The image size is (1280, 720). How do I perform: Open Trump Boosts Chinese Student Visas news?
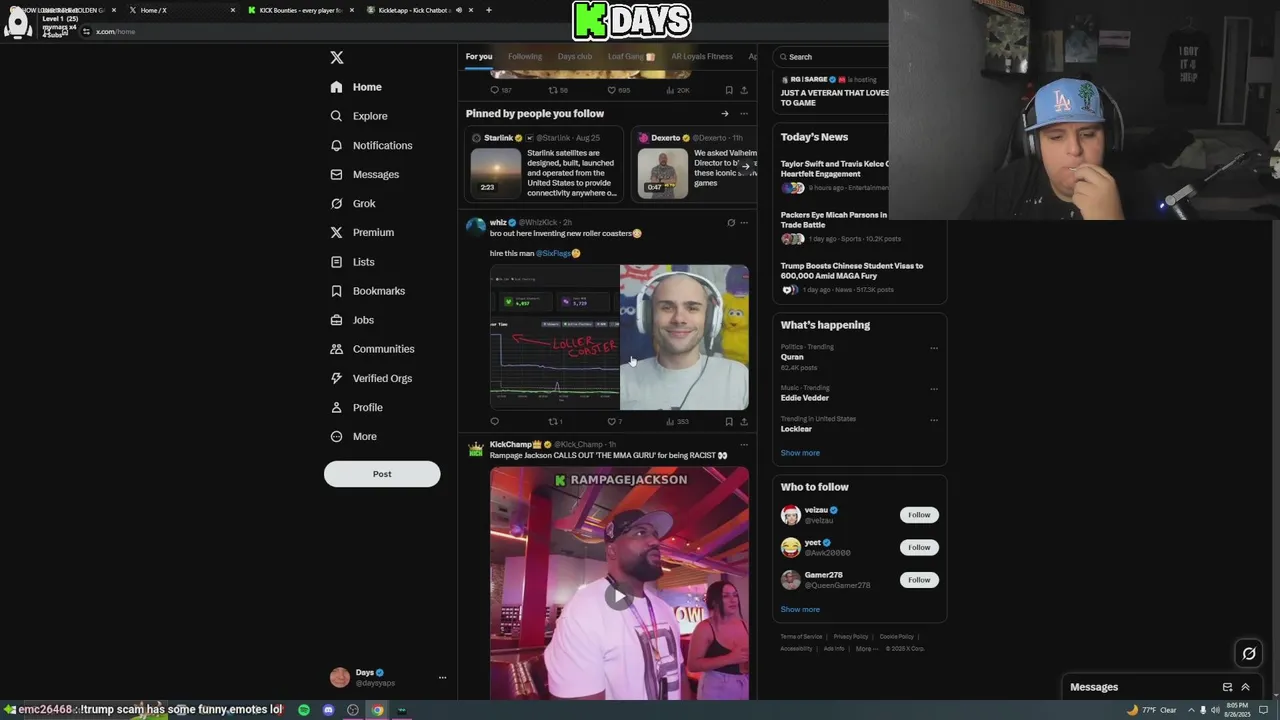pos(852,271)
